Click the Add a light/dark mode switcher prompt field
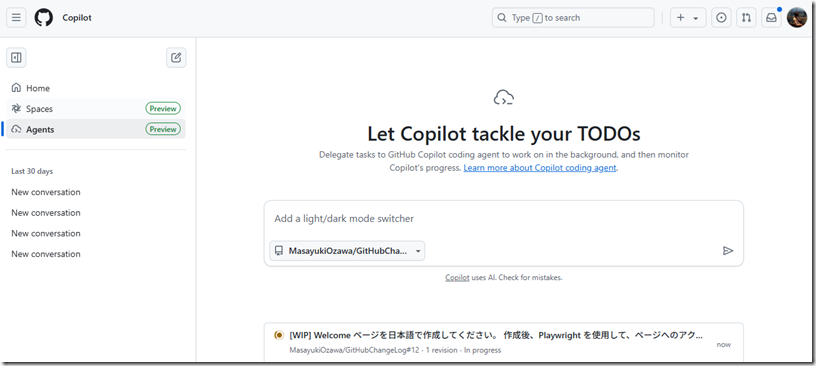This screenshot has width=816, height=366. coord(503,219)
